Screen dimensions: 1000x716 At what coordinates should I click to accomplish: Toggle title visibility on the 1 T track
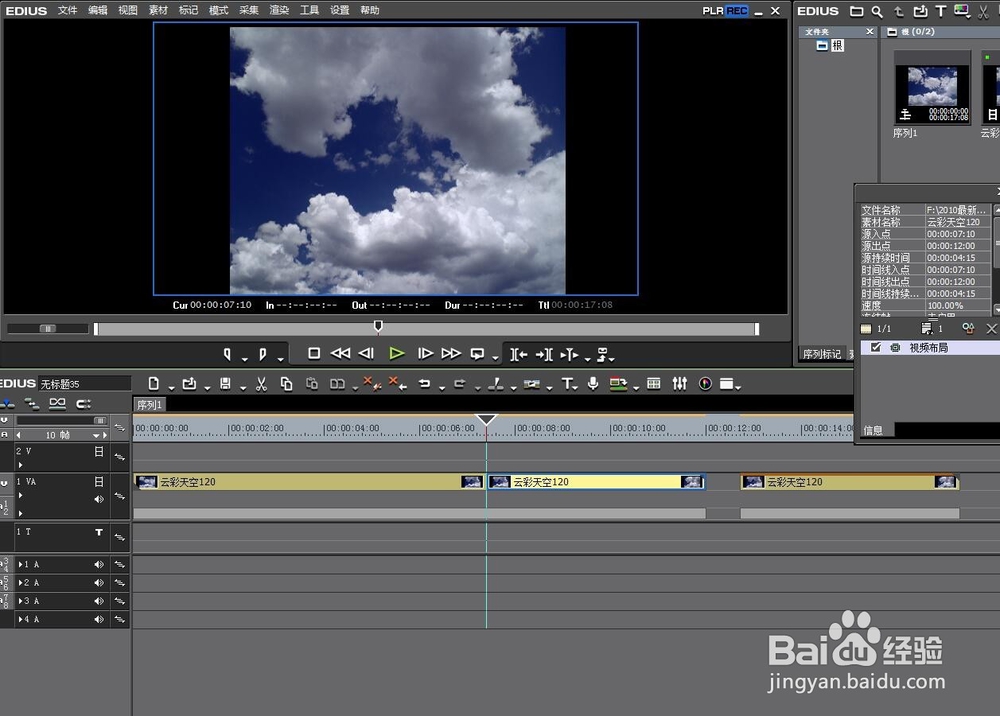point(99,532)
